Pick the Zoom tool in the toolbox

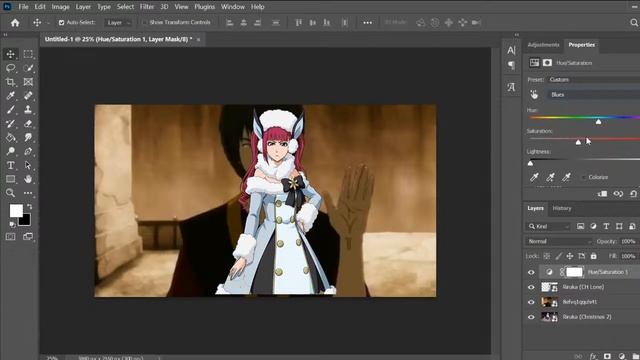pos(11,193)
